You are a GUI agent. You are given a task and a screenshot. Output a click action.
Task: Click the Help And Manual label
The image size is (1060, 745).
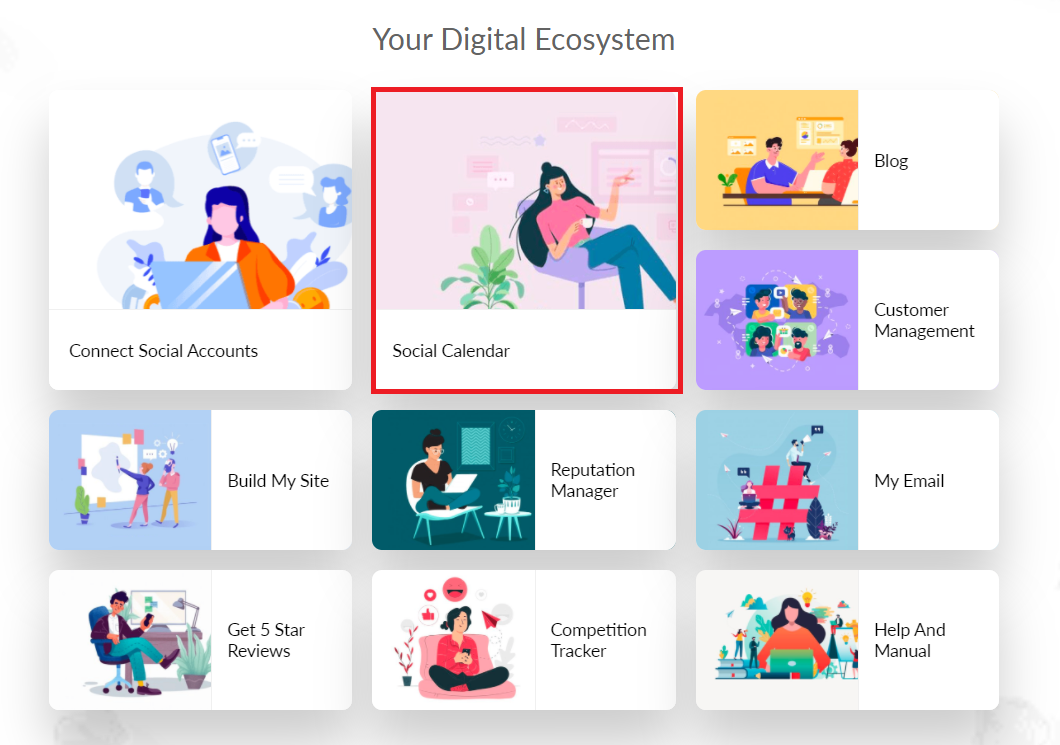910,640
